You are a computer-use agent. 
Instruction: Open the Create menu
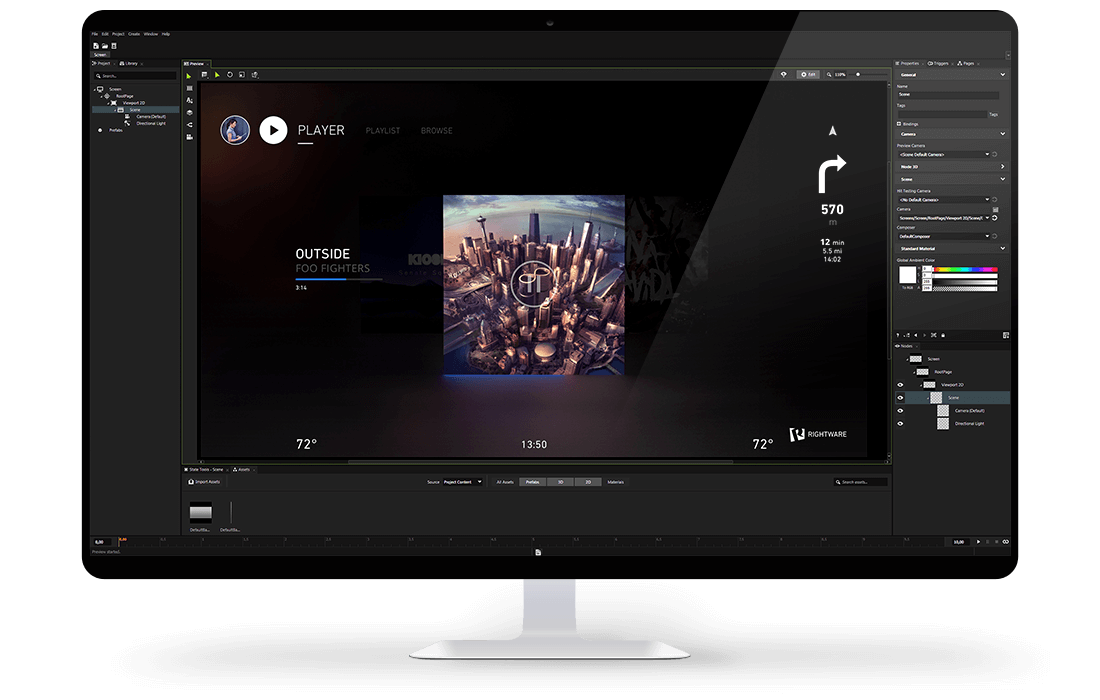[134, 34]
